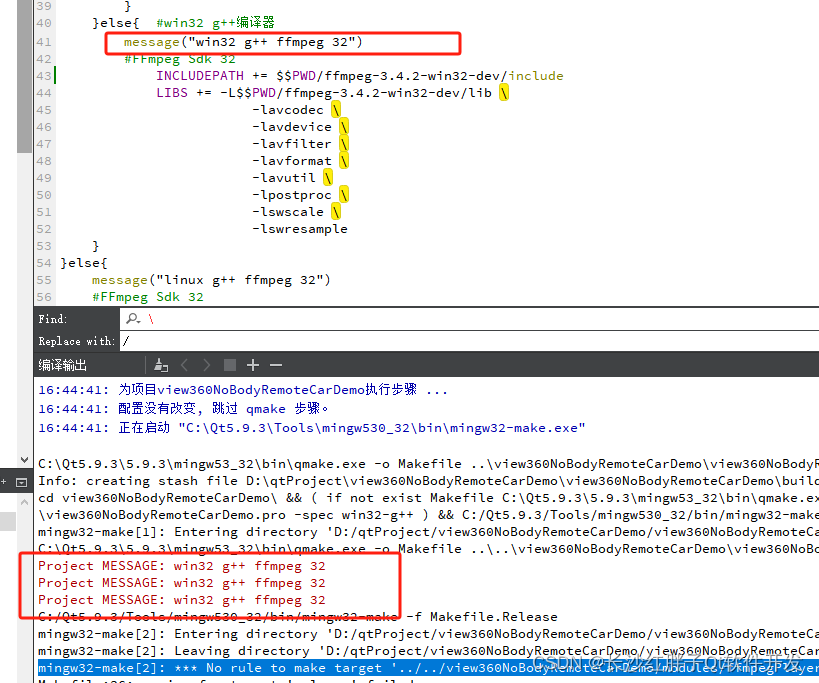Click the sidebar panel toggle box icon
The width and height of the screenshot is (819, 683).
pos(21,482)
